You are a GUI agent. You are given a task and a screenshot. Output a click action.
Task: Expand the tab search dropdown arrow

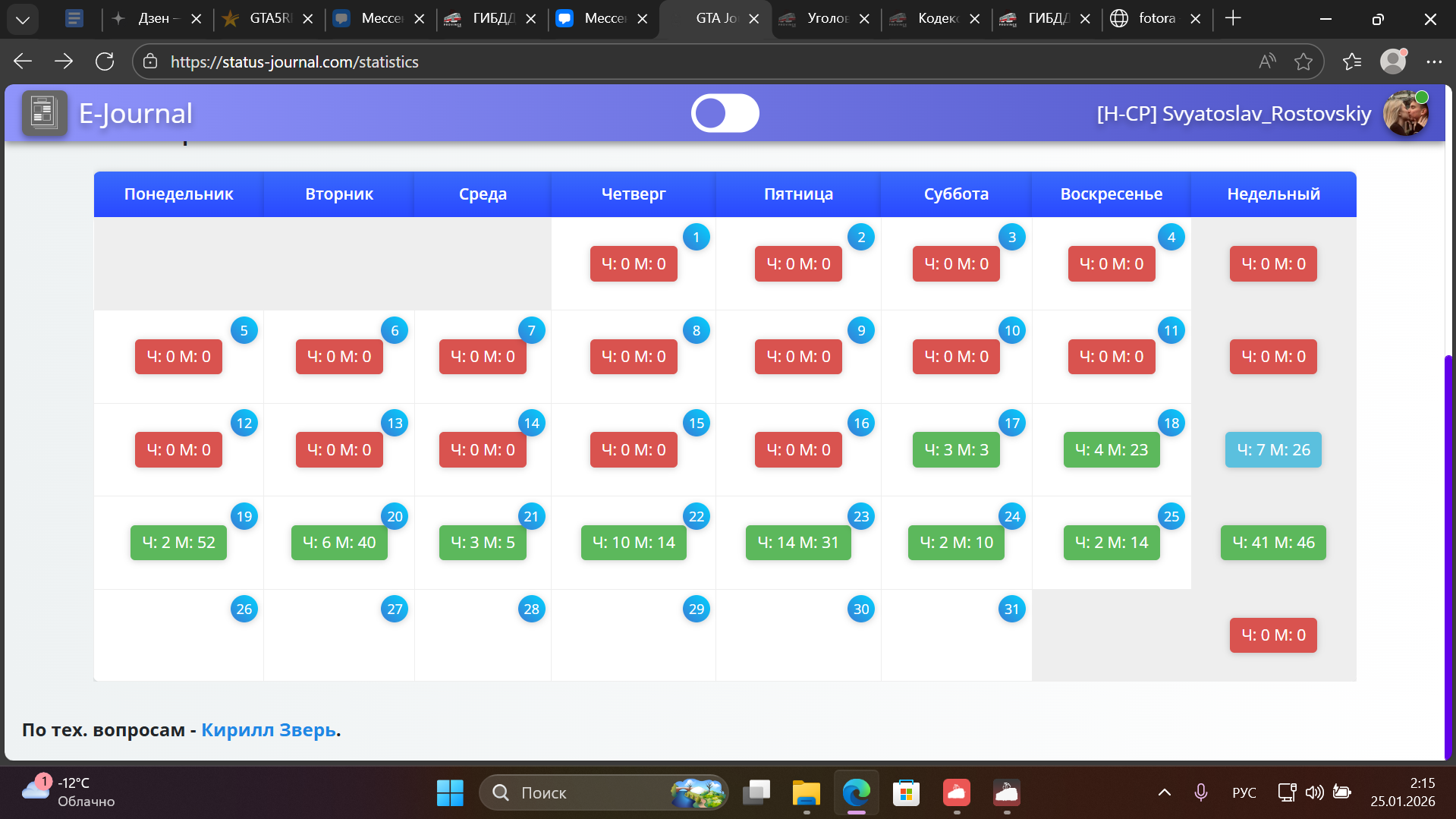pyautogui.click(x=23, y=19)
